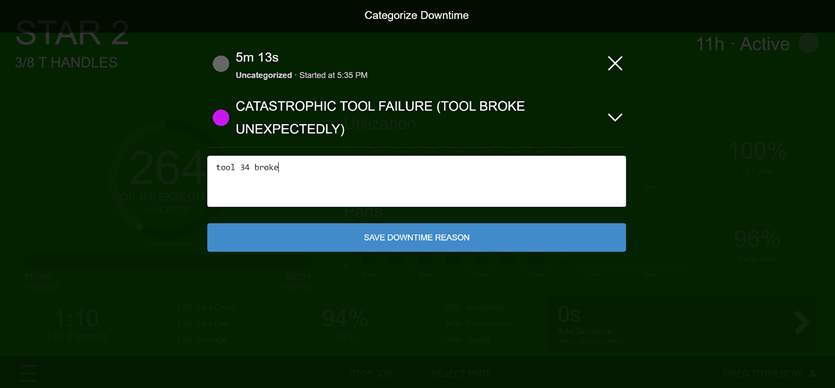The height and width of the screenshot is (388, 835).
Task: Click the Stop Job button
Action: point(371,374)
